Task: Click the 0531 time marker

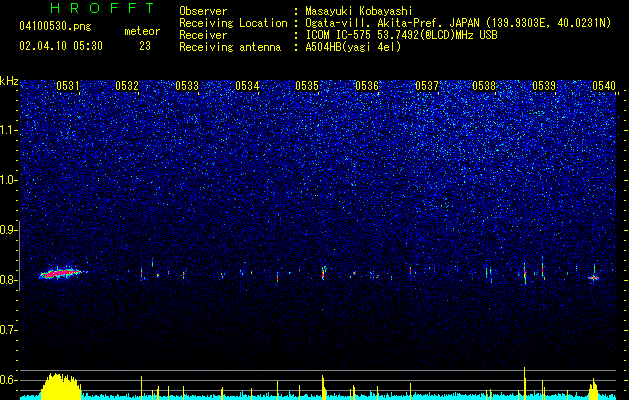Action: click(x=67, y=85)
